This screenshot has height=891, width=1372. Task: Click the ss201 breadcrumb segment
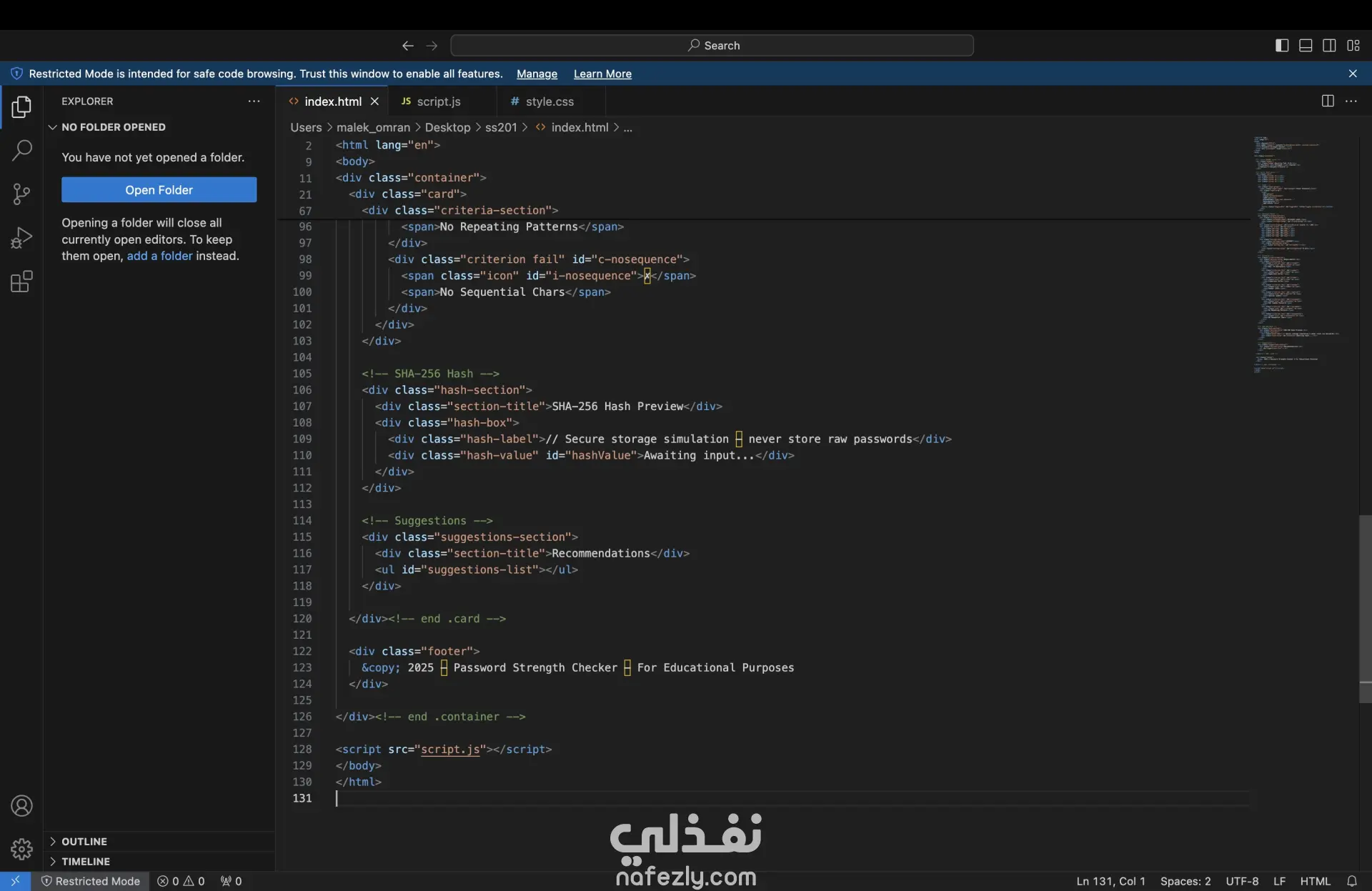[501, 127]
